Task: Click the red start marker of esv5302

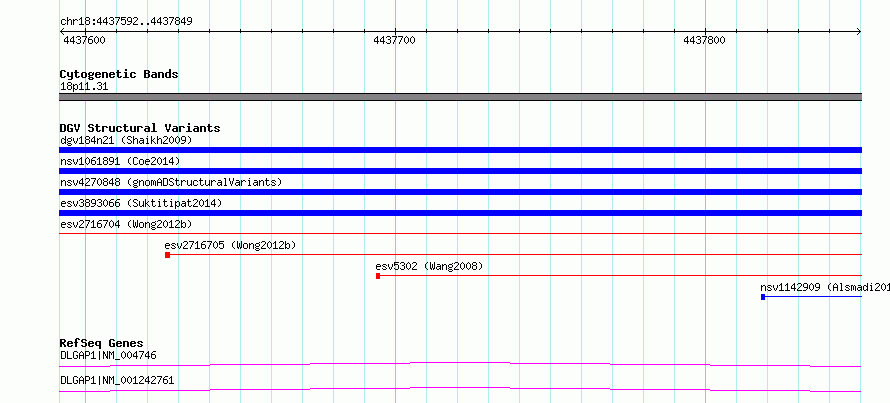Action: pos(378,276)
